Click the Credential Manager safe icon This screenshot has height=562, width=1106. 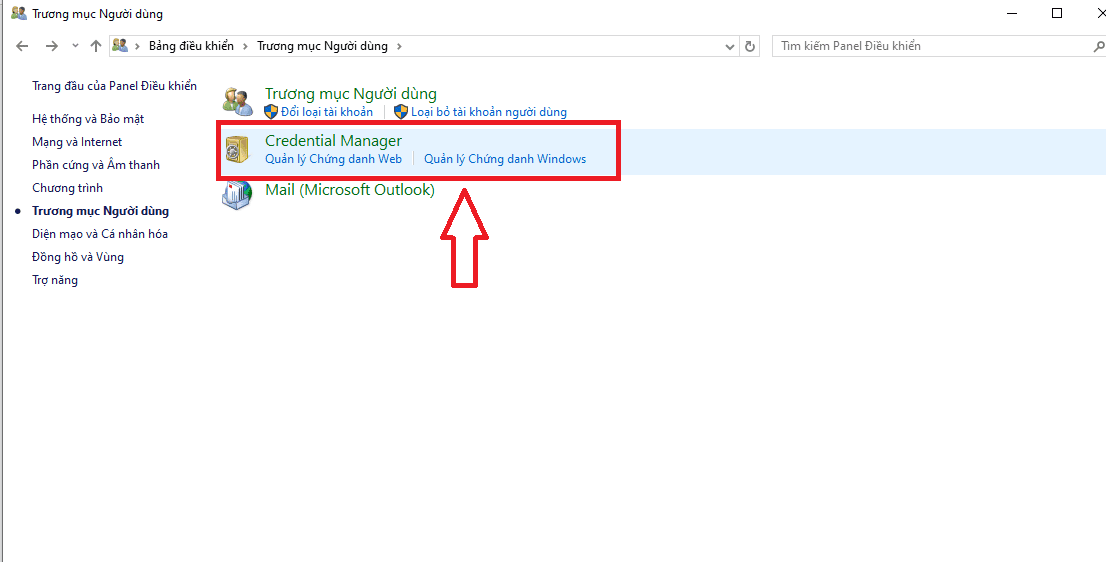(x=237, y=149)
